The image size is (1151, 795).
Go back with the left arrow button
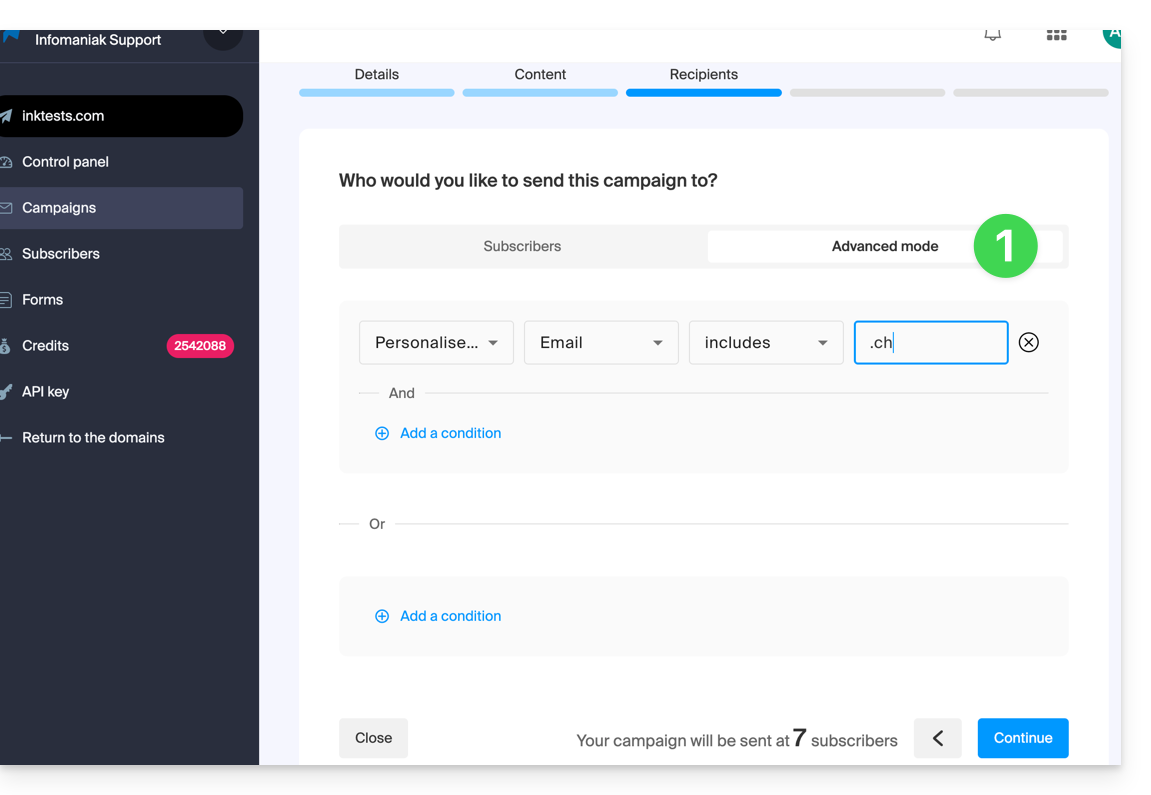pyautogui.click(x=937, y=738)
